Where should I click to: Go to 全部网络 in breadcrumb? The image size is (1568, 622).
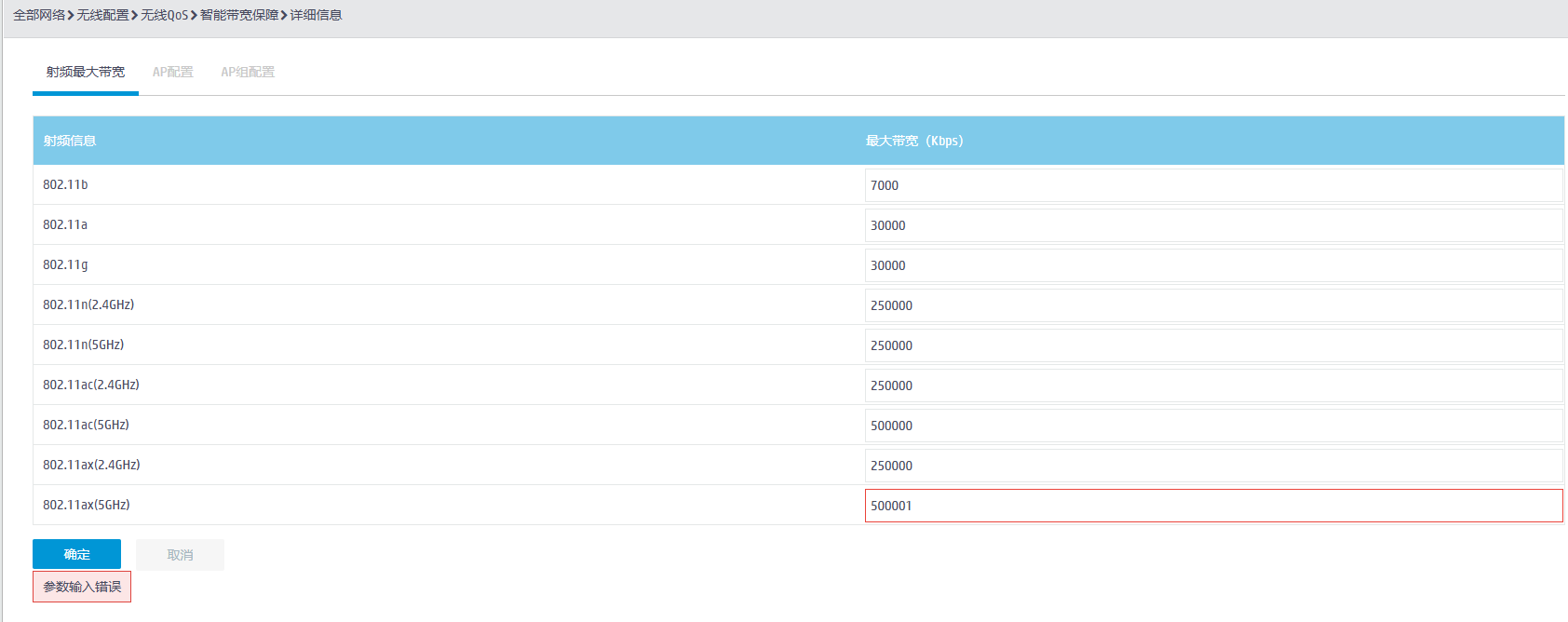click(39, 15)
